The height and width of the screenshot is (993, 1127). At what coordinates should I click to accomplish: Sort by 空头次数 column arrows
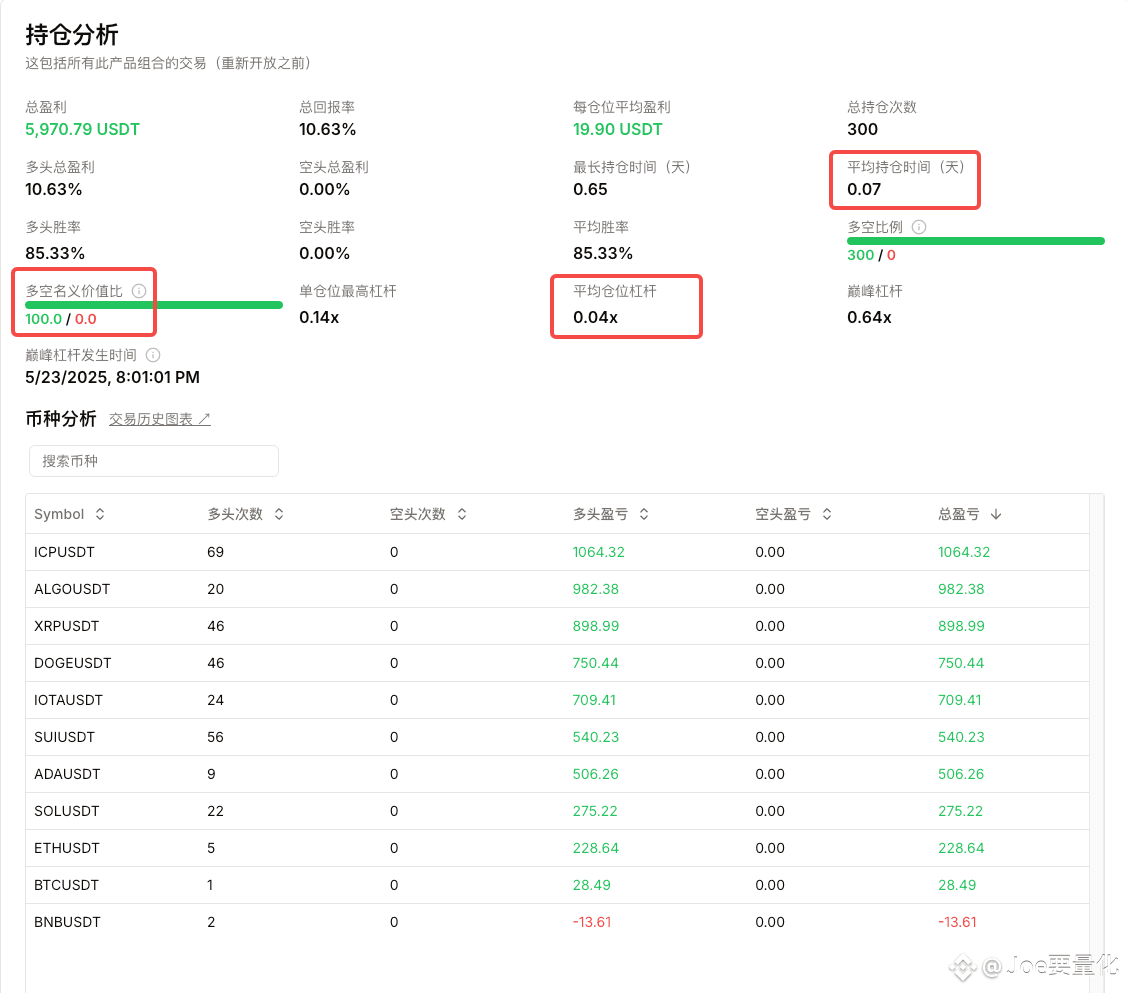coord(462,514)
